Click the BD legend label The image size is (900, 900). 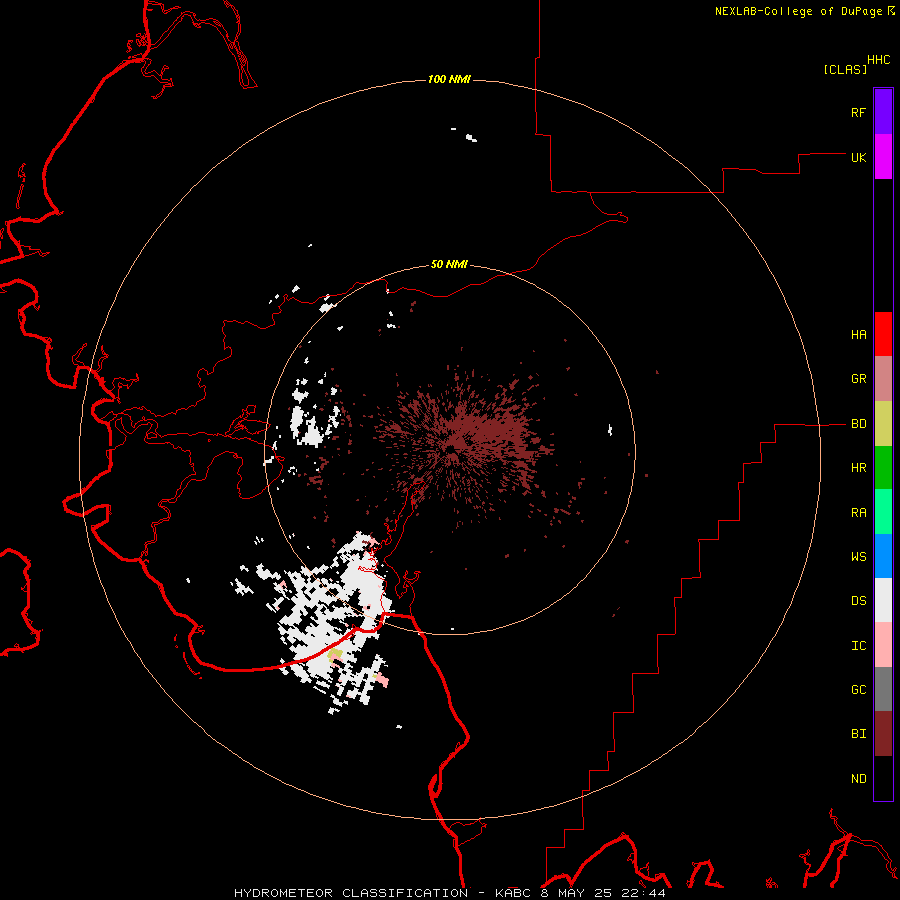tap(858, 424)
